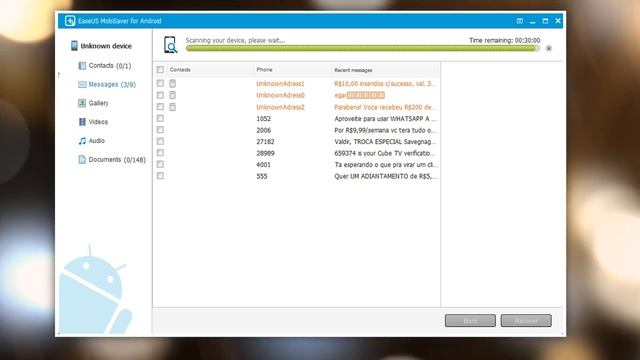Toggle the select-all checkbox in header
Image resolution: width=640 pixels, height=360 pixels.
(160, 70)
